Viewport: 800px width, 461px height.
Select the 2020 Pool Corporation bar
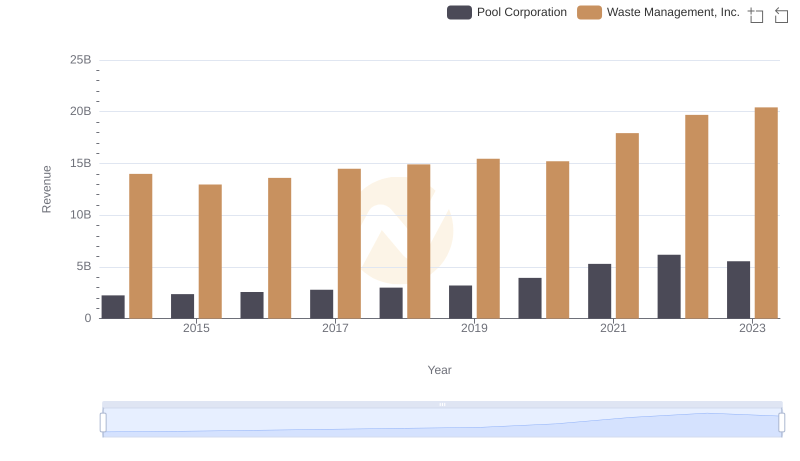point(530,298)
